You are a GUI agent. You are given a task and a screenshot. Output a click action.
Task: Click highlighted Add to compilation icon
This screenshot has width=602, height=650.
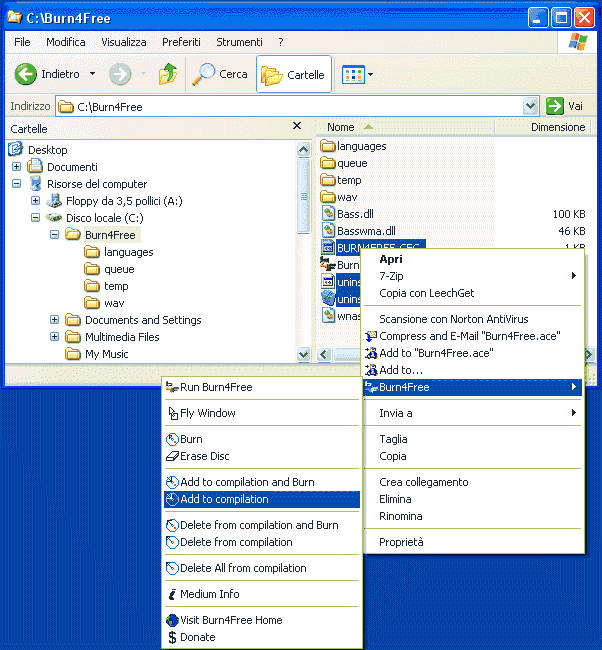point(172,499)
